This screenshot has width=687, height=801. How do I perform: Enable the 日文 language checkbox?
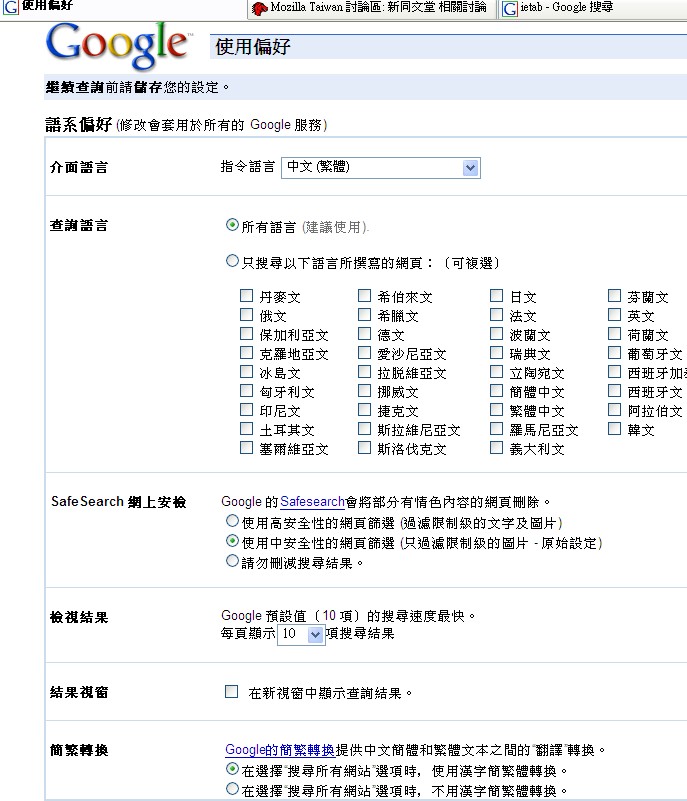[x=497, y=296]
